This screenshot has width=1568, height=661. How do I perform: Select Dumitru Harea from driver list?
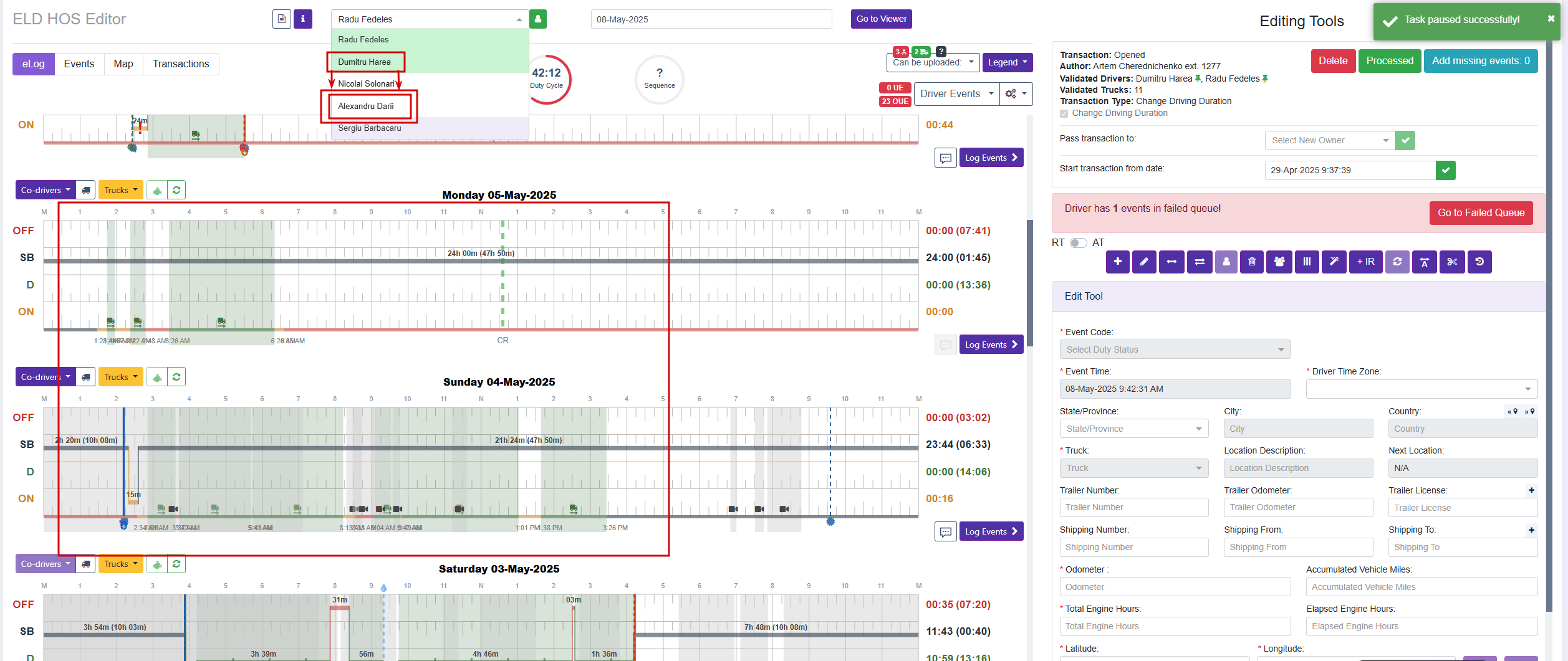tap(430, 62)
